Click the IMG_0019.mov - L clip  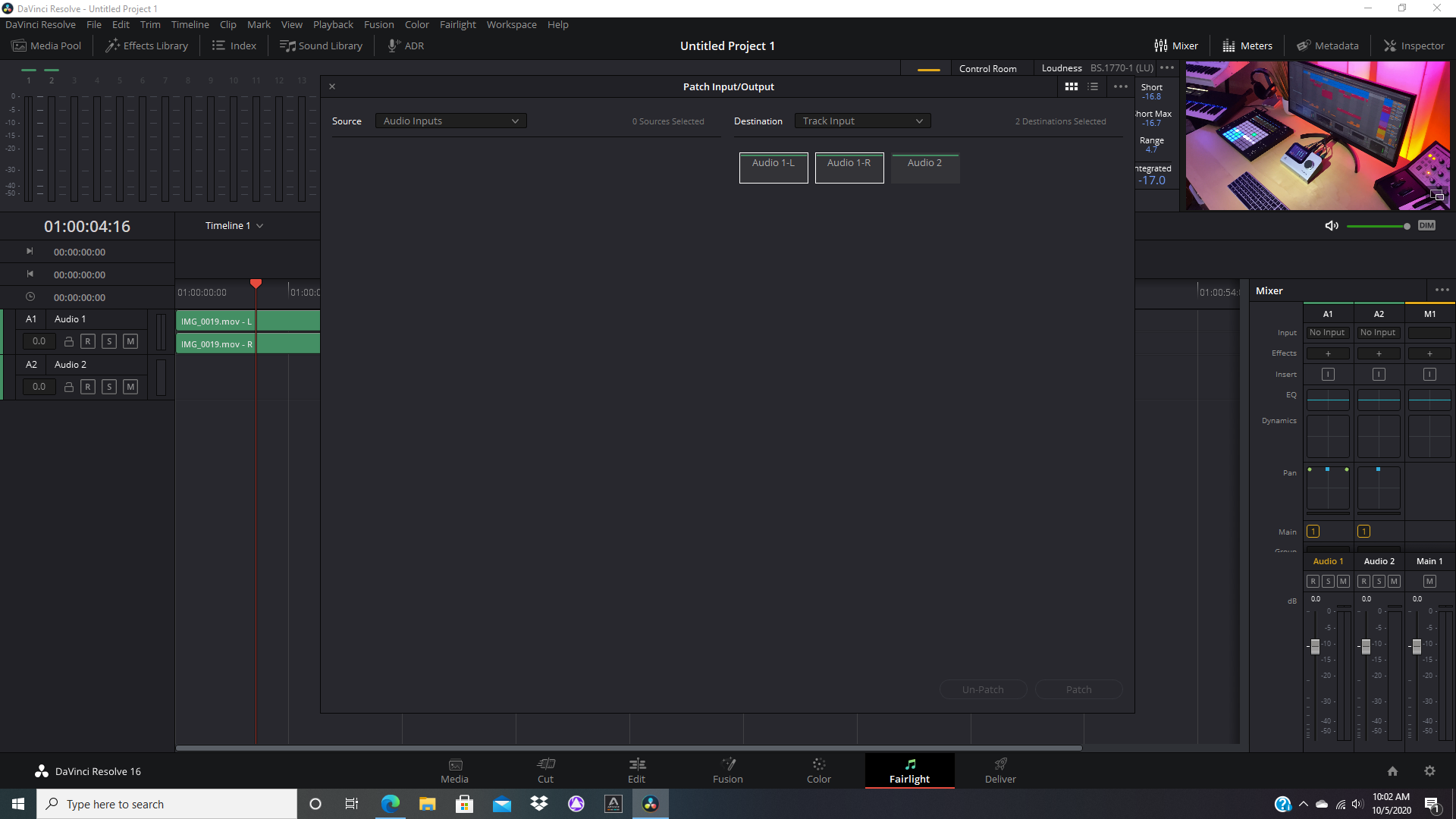tap(248, 321)
